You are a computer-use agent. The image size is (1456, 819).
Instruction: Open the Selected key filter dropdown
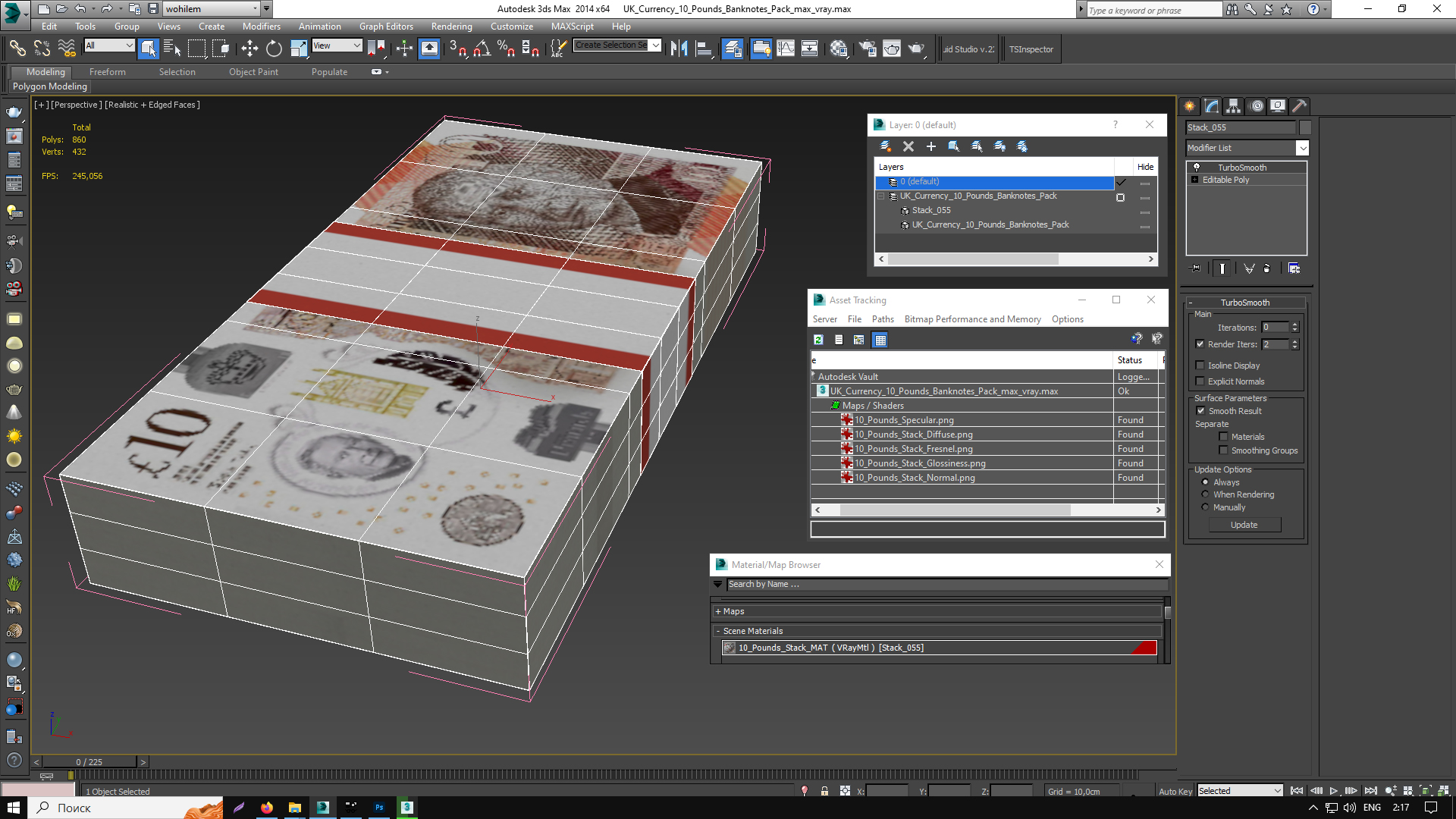(1240, 791)
